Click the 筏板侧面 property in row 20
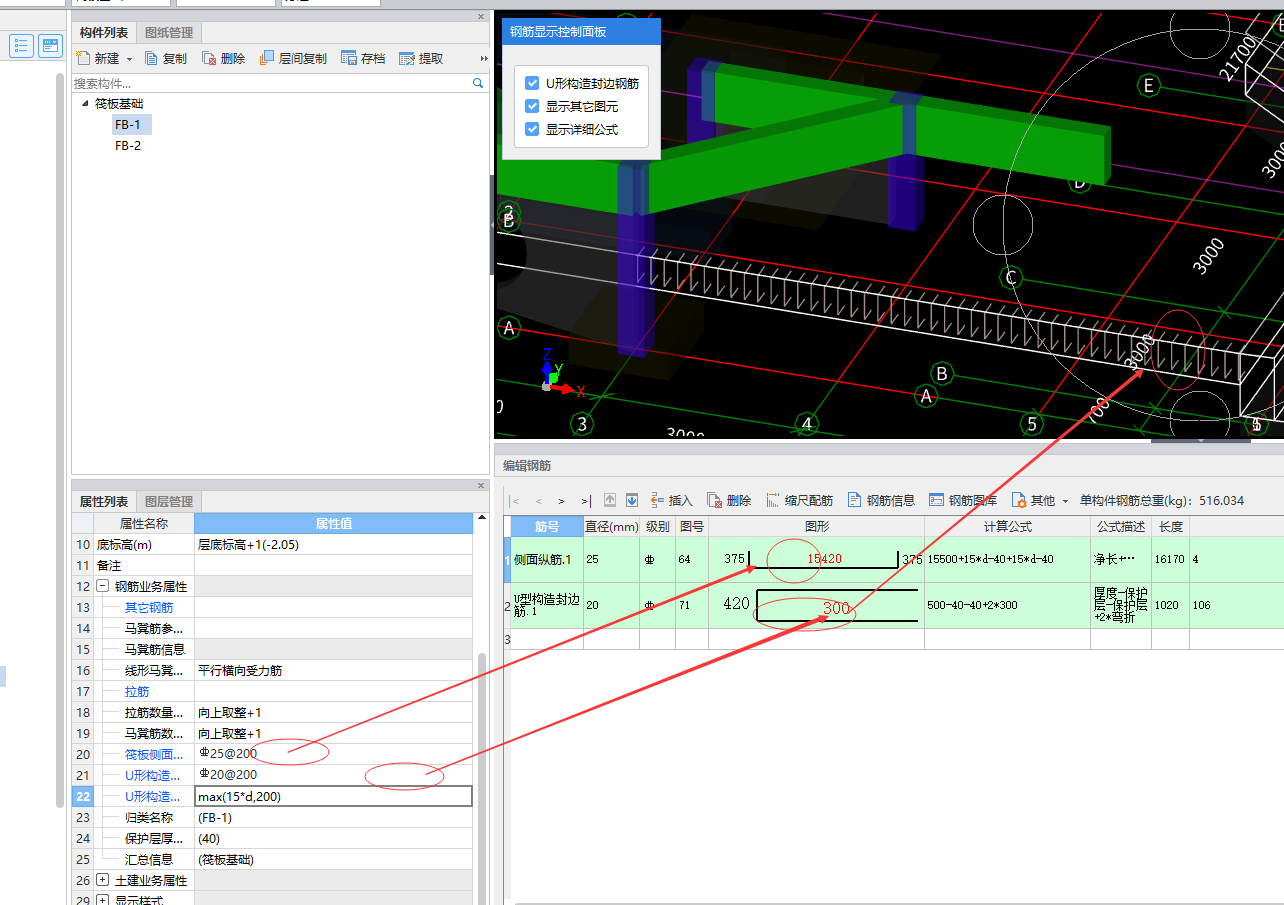Screen dimensions: 1284x905 tap(154, 754)
